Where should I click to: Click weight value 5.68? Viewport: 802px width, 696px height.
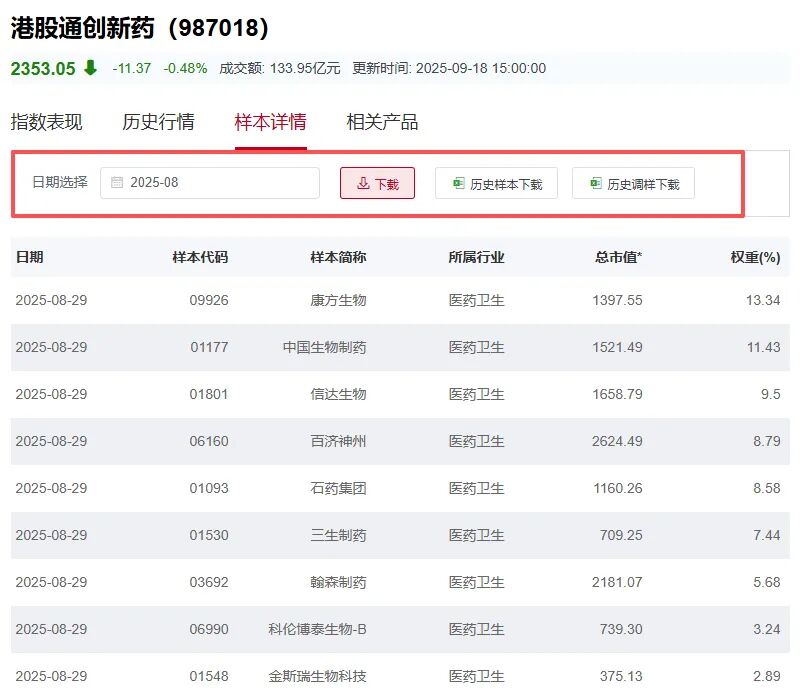[x=767, y=582]
